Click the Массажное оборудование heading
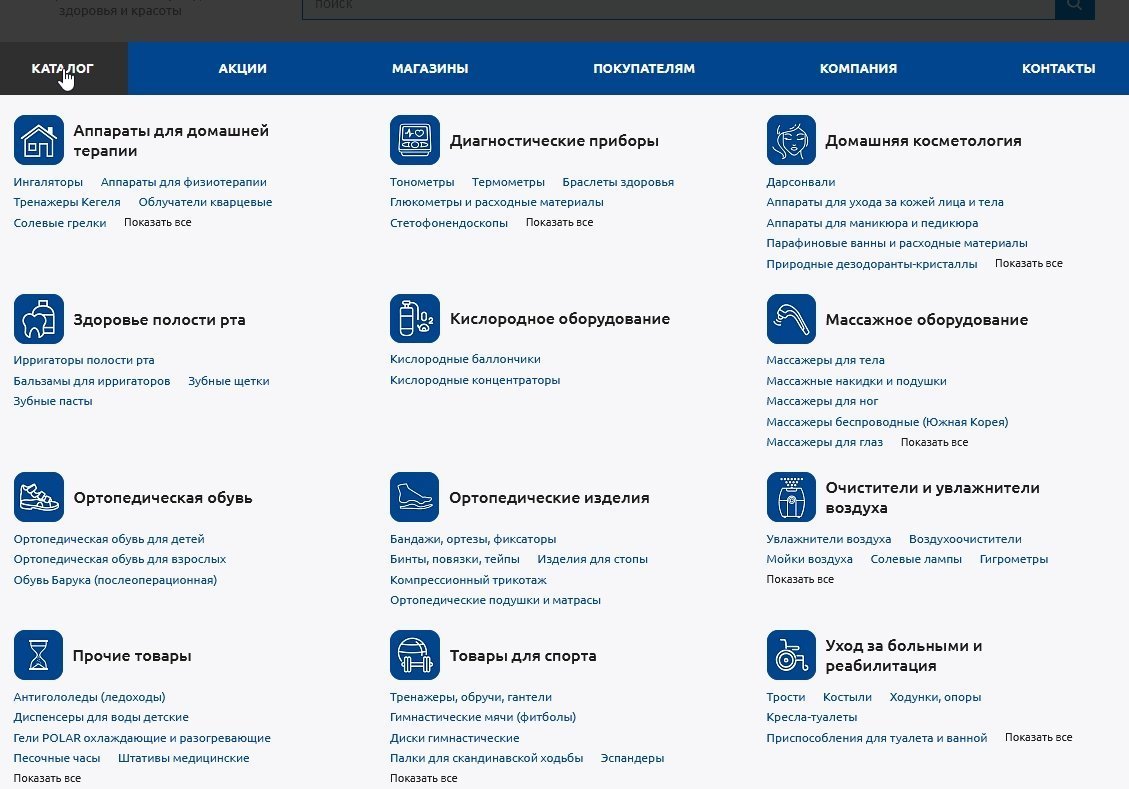Image resolution: width=1129 pixels, height=789 pixels. click(x=927, y=320)
